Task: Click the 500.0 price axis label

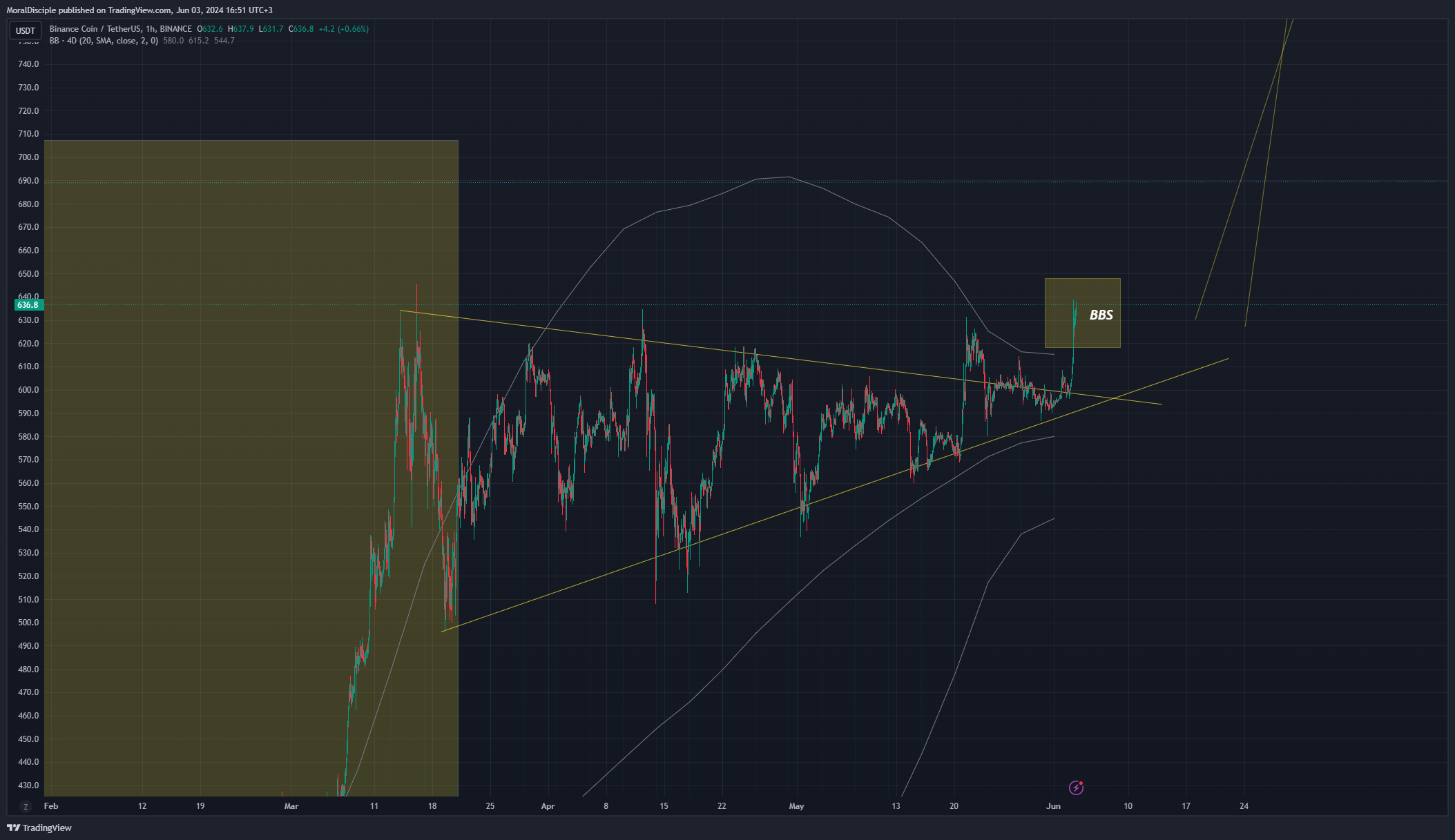Action: [x=28, y=623]
